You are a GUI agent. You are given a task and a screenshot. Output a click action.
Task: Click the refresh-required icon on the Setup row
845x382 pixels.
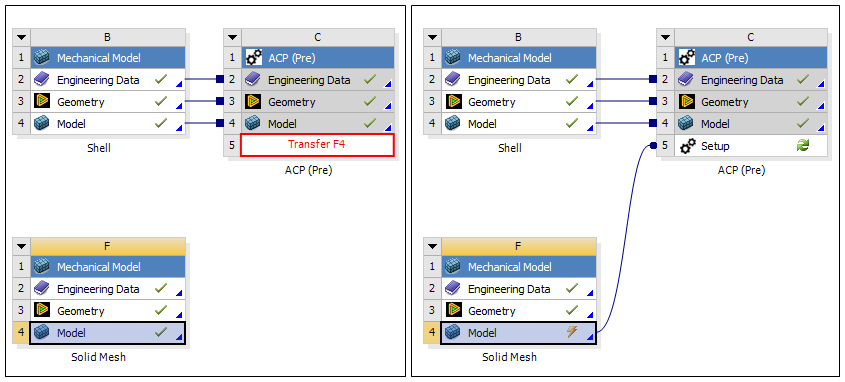coord(803,146)
